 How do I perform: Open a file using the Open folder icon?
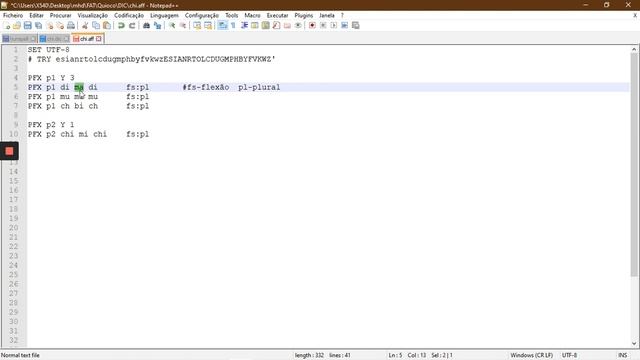(17, 25)
